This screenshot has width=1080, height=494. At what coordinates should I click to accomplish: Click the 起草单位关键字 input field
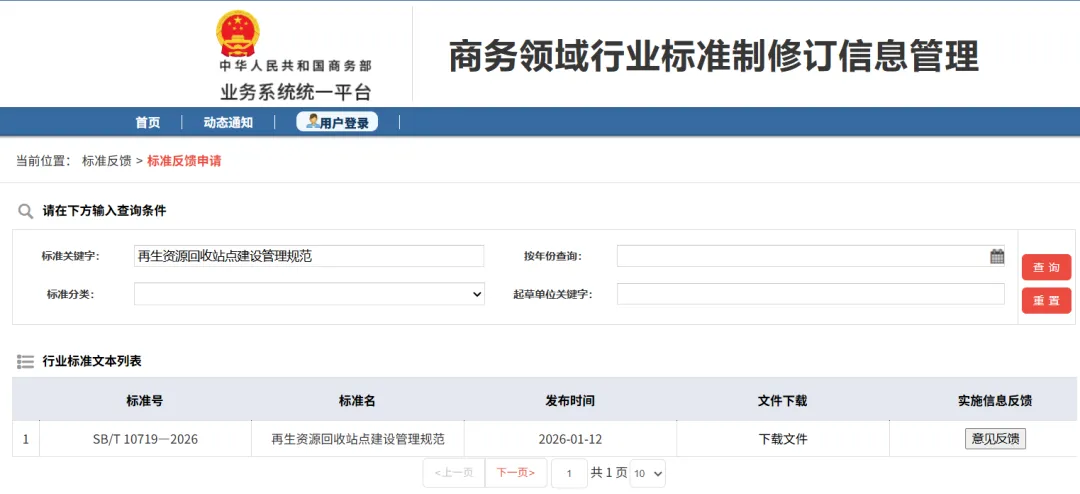pyautogui.click(x=810, y=294)
